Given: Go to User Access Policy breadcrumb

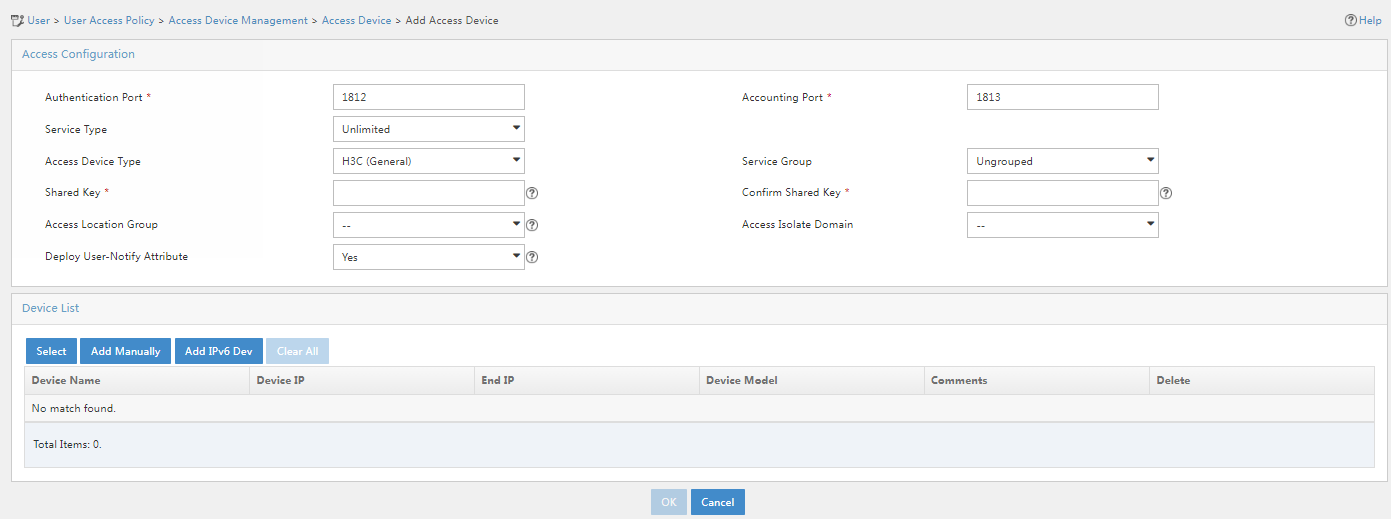Looking at the screenshot, I should pyautogui.click(x=109, y=20).
